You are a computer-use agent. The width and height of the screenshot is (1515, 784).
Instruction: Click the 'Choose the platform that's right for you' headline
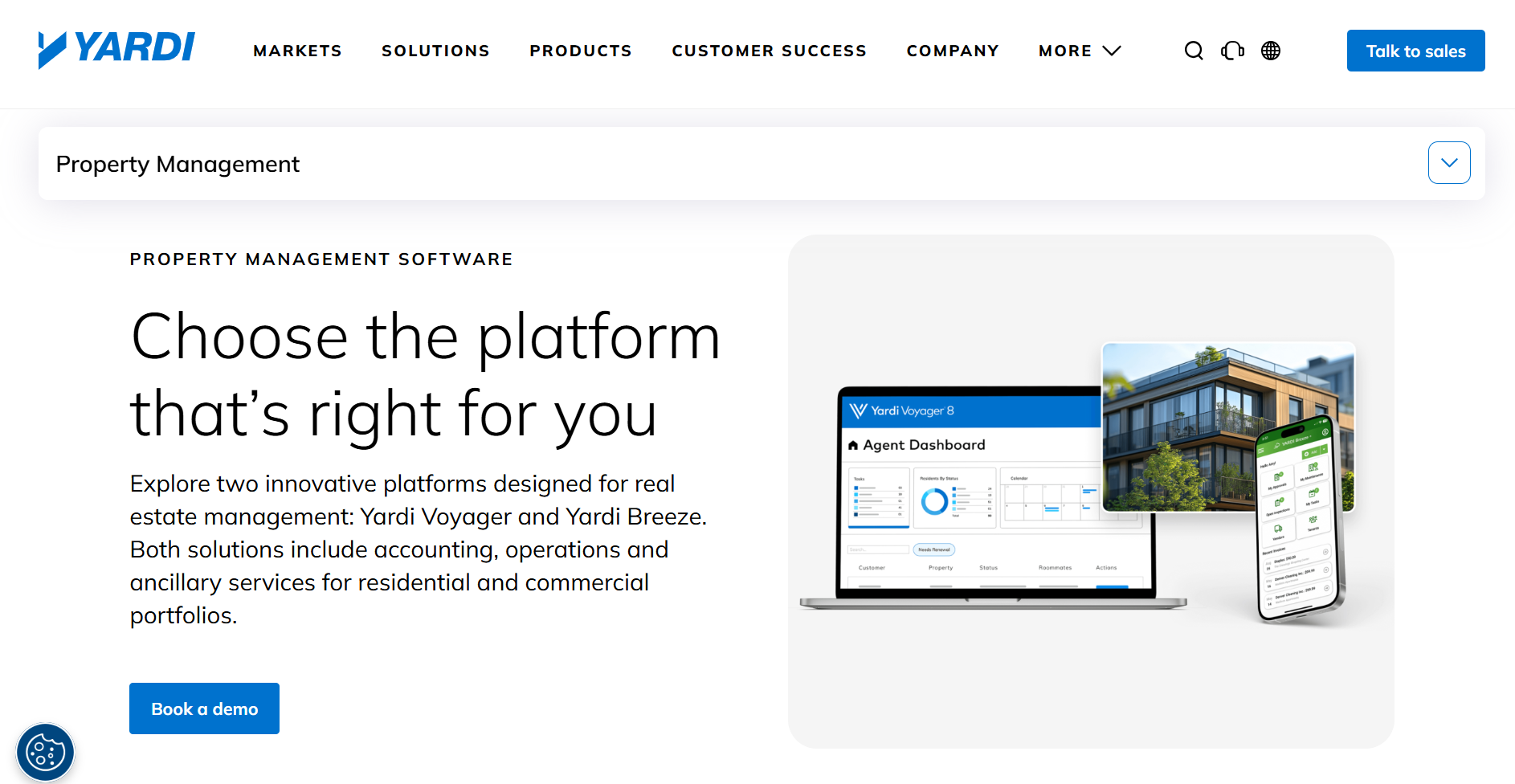tap(426, 374)
